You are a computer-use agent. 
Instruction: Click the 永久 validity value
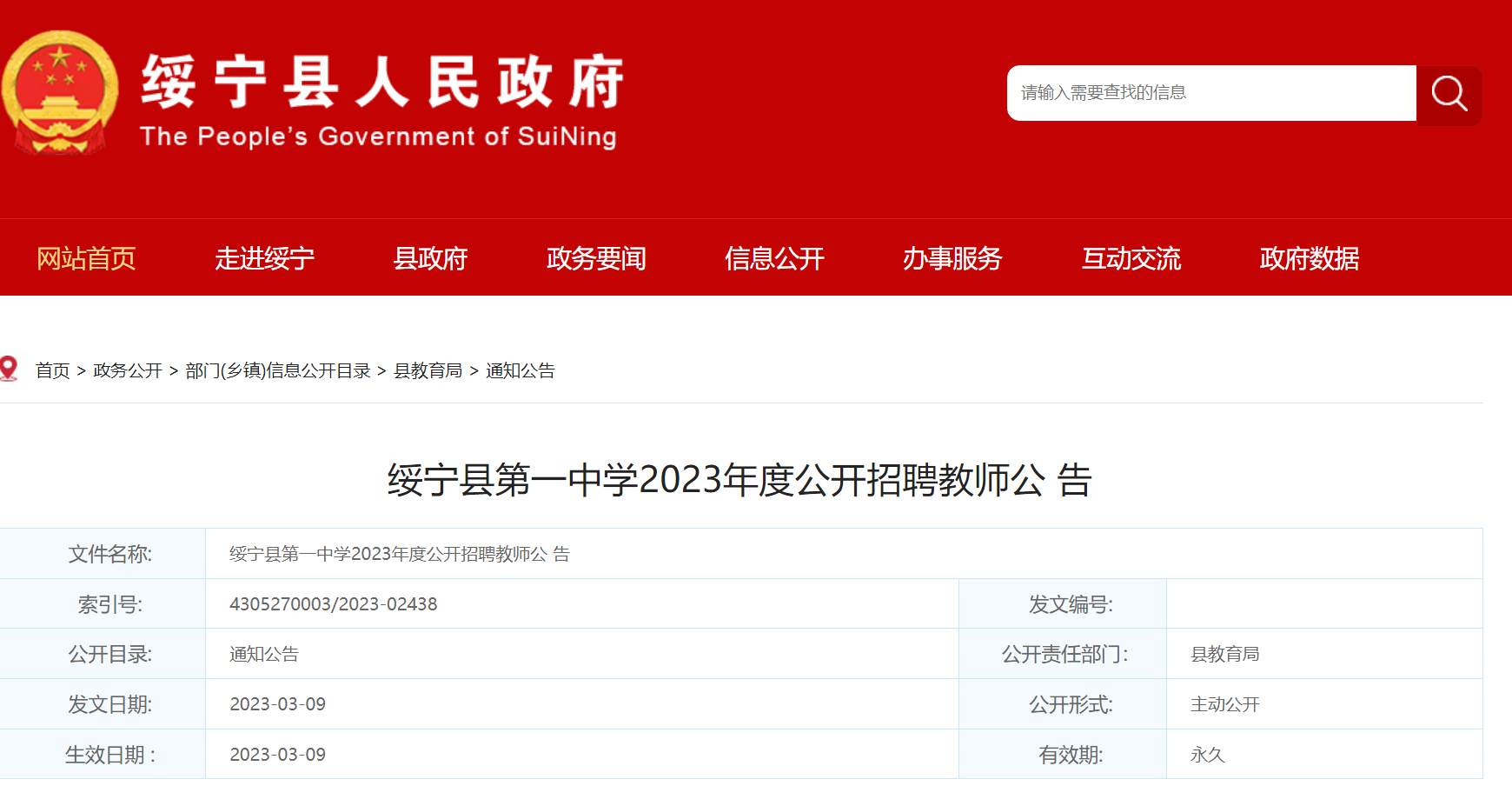[1208, 755]
